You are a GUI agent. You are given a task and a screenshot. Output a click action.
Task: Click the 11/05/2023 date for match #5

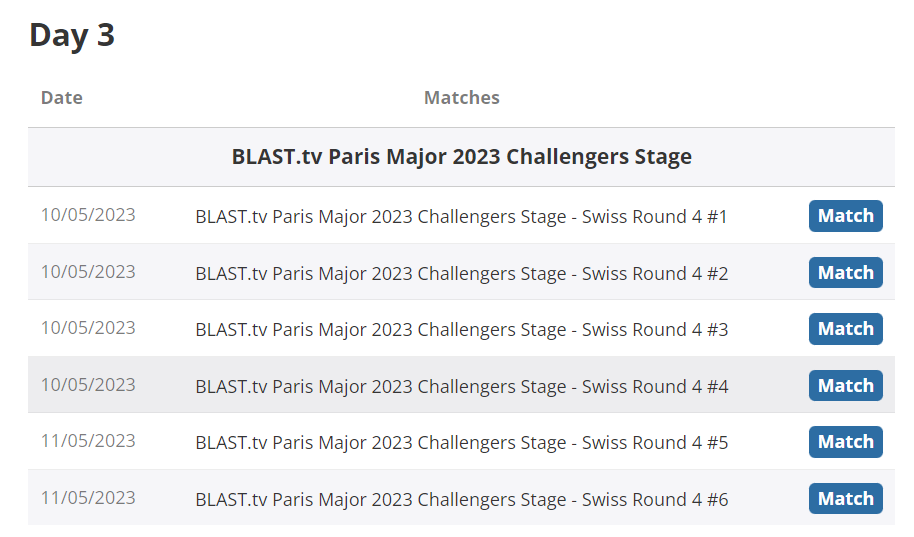pyautogui.click(x=88, y=441)
